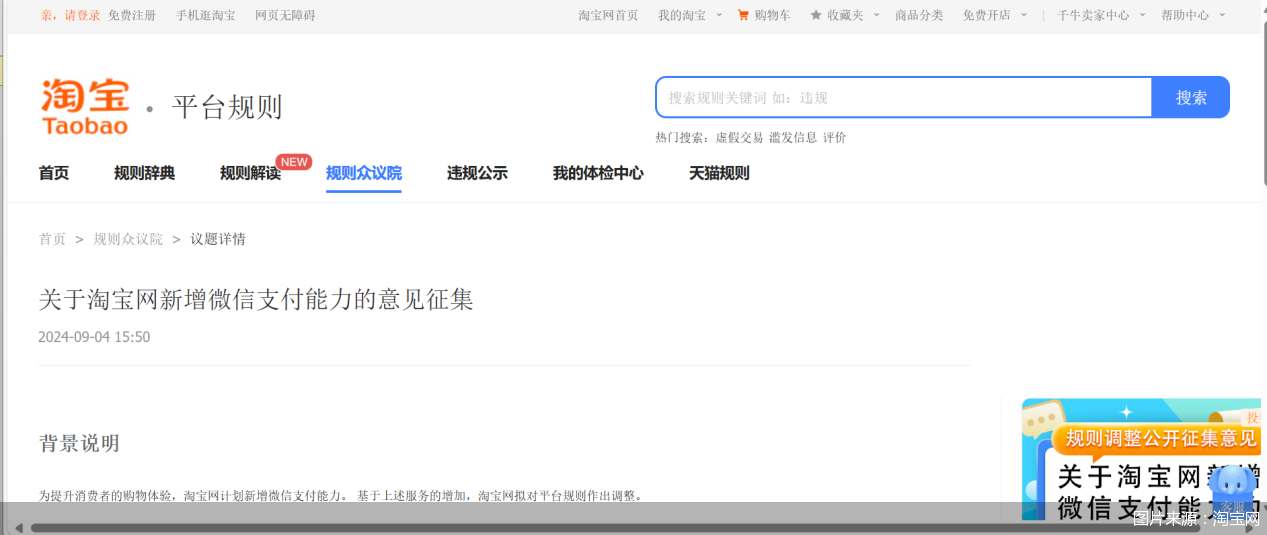Screen dimensions: 1267x535
Task: Click 规则众议院 in the breadcrumb
Action: 128,239
